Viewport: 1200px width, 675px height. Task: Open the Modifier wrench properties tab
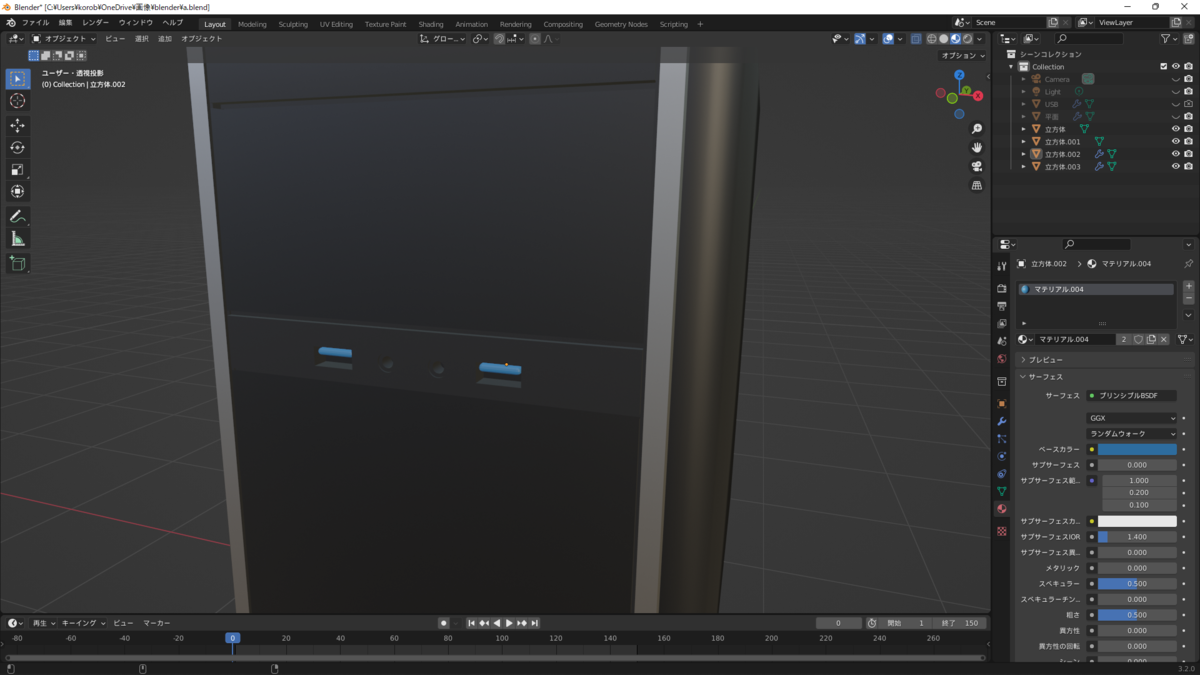point(1002,422)
